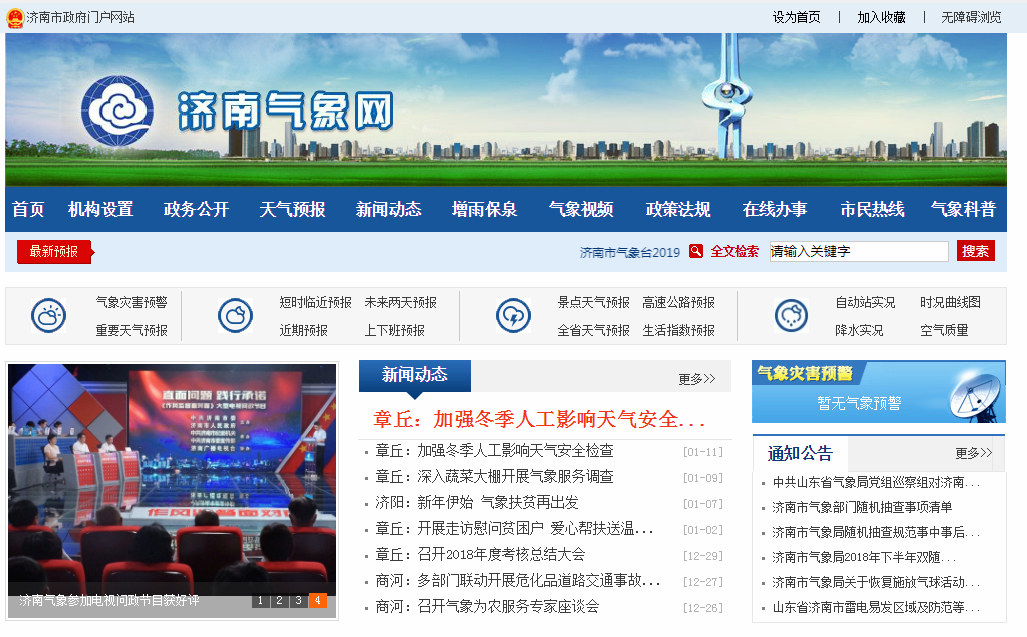
Task: Expand 更多 in the 通知公告 section
Action: (x=973, y=453)
